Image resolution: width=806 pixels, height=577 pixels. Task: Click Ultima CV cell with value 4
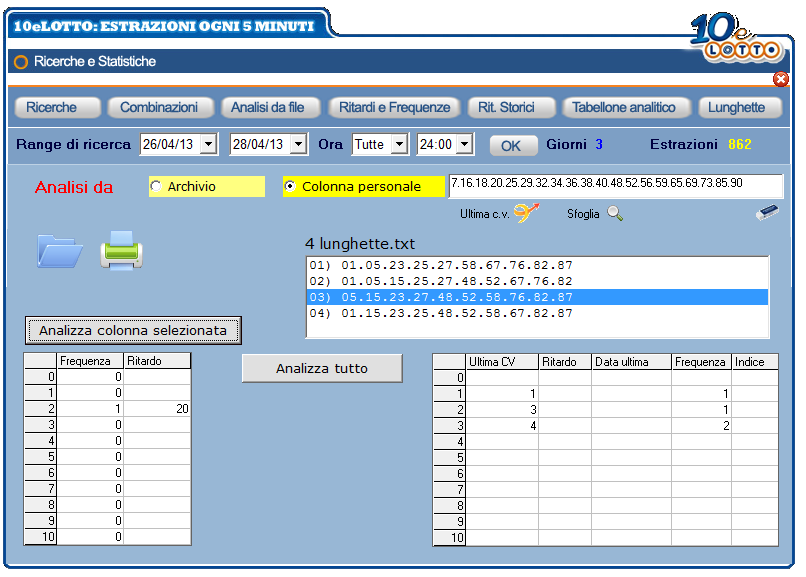502,425
